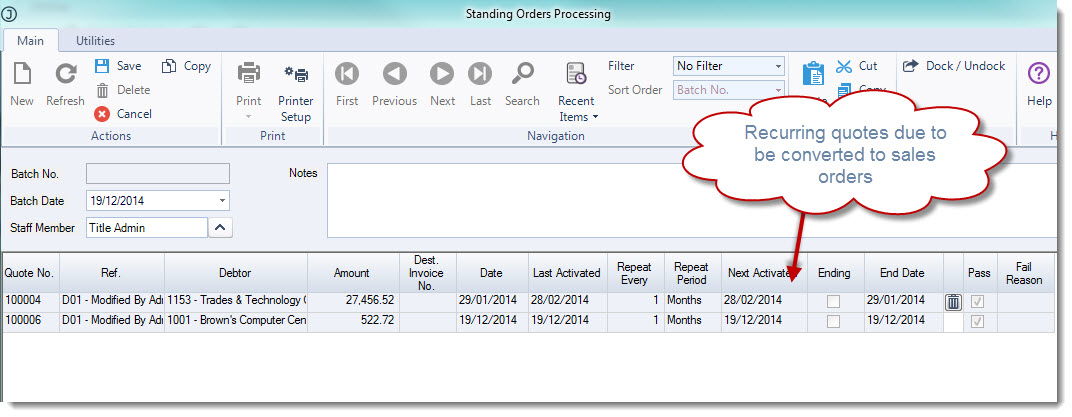Click the application J logo icon

click(x=10, y=14)
